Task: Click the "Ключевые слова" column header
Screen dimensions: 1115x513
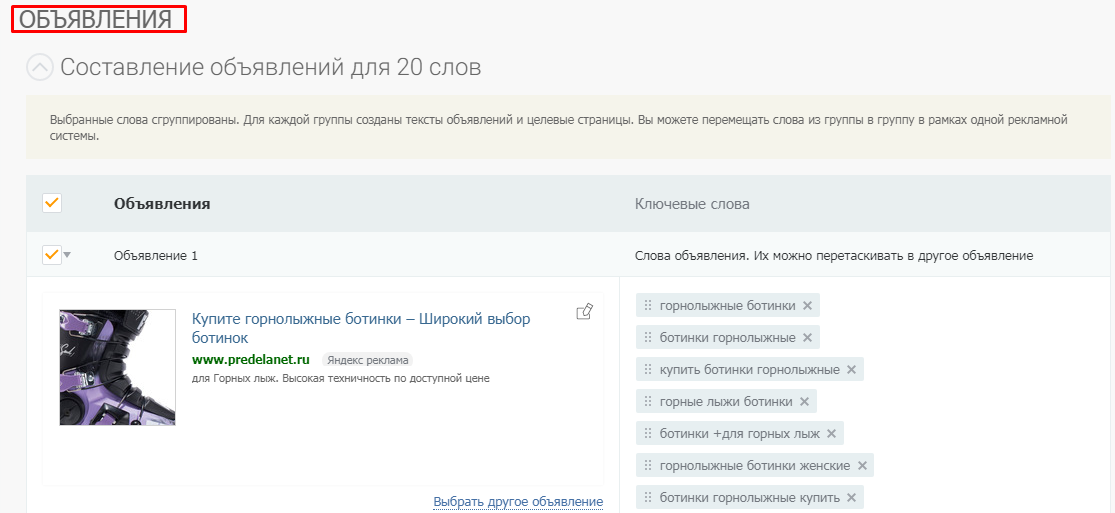Action: (x=692, y=204)
